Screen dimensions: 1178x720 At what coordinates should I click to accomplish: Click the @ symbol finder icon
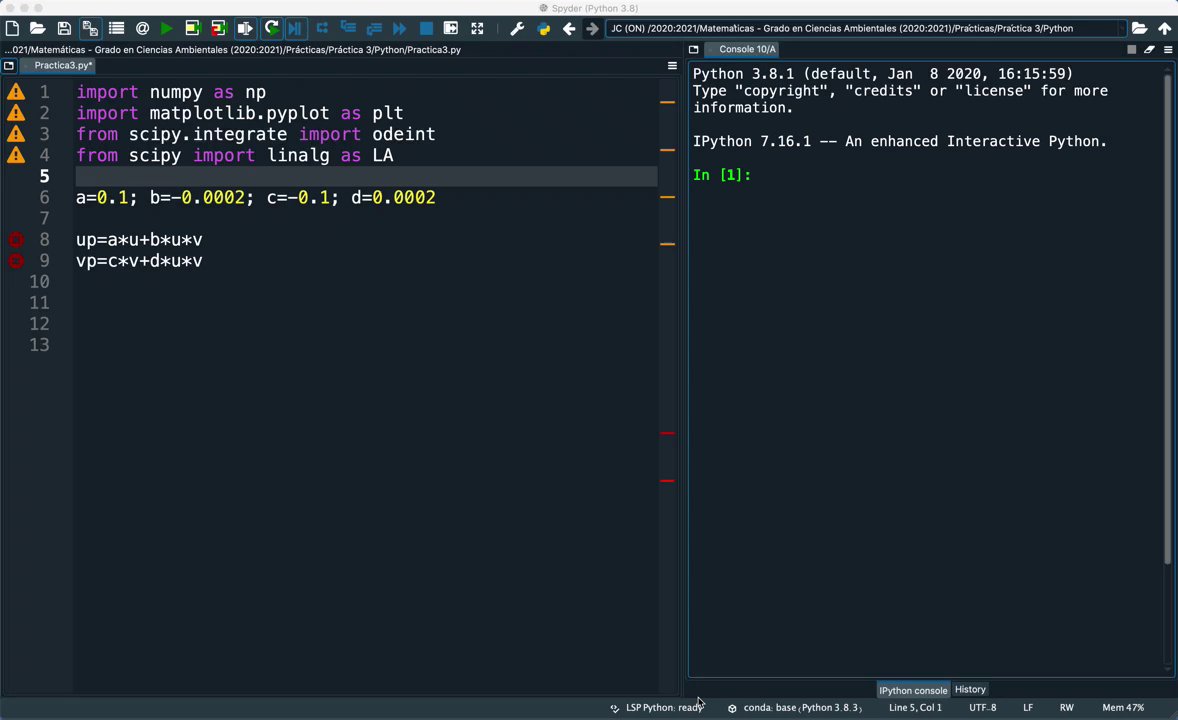coord(142,29)
